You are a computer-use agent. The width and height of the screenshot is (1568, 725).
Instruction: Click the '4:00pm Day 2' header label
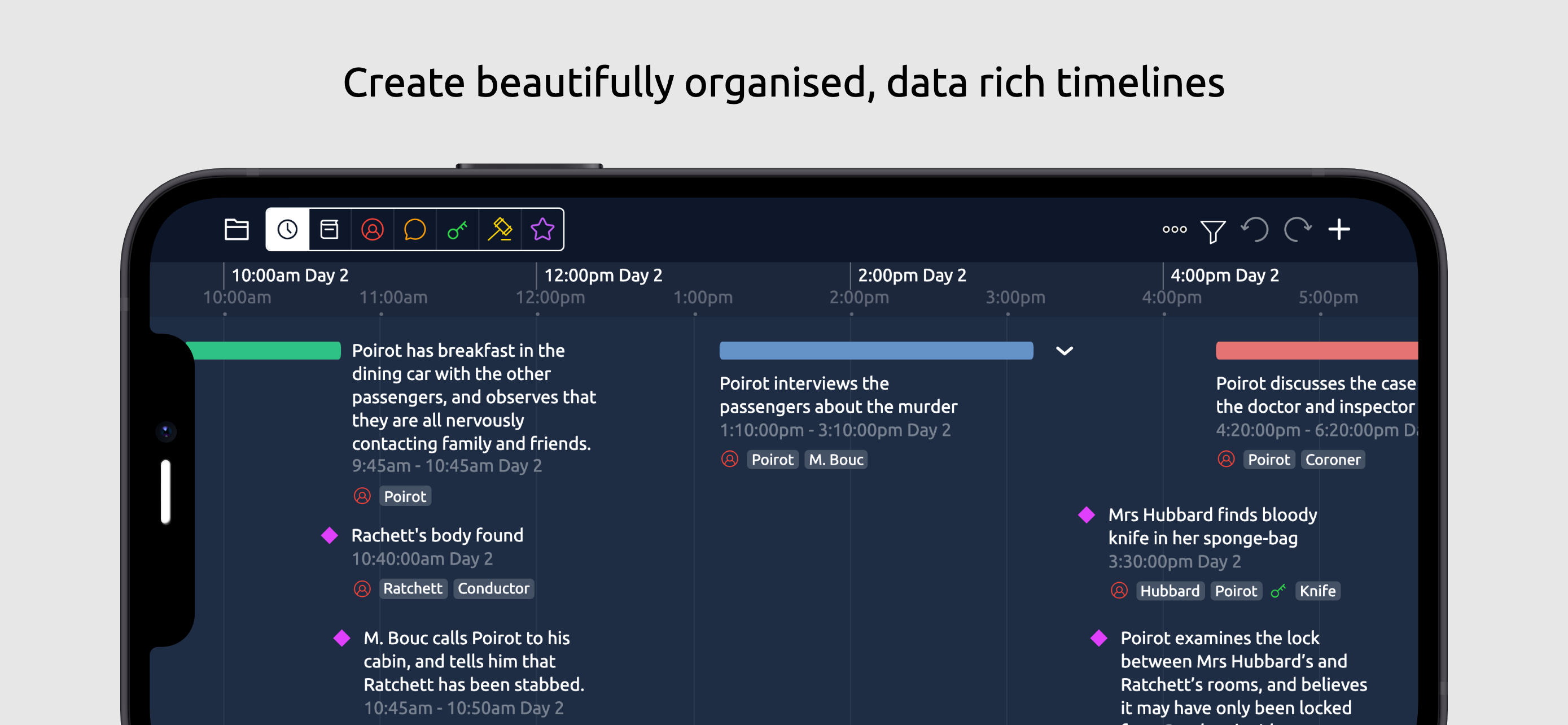1225,275
